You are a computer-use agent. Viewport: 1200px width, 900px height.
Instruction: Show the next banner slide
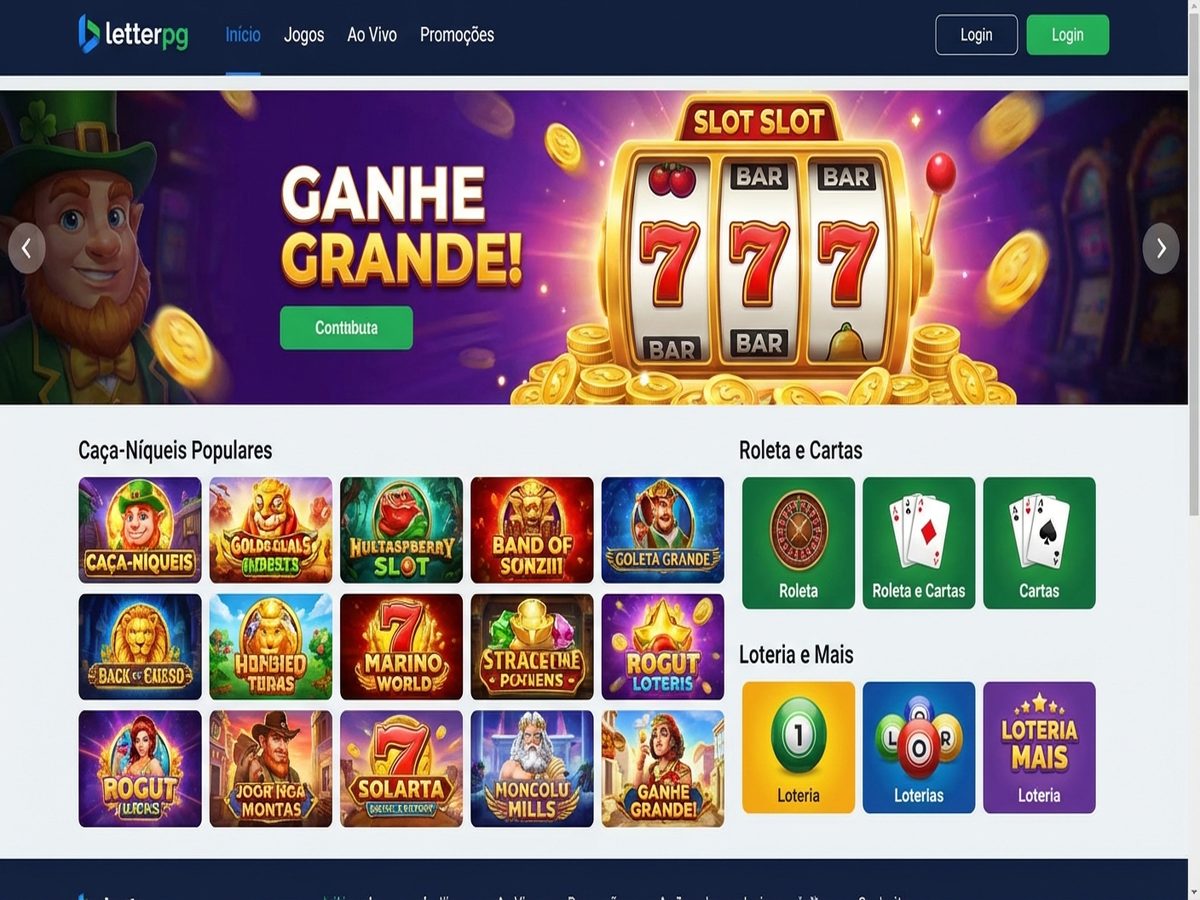click(x=1161, y=248)
